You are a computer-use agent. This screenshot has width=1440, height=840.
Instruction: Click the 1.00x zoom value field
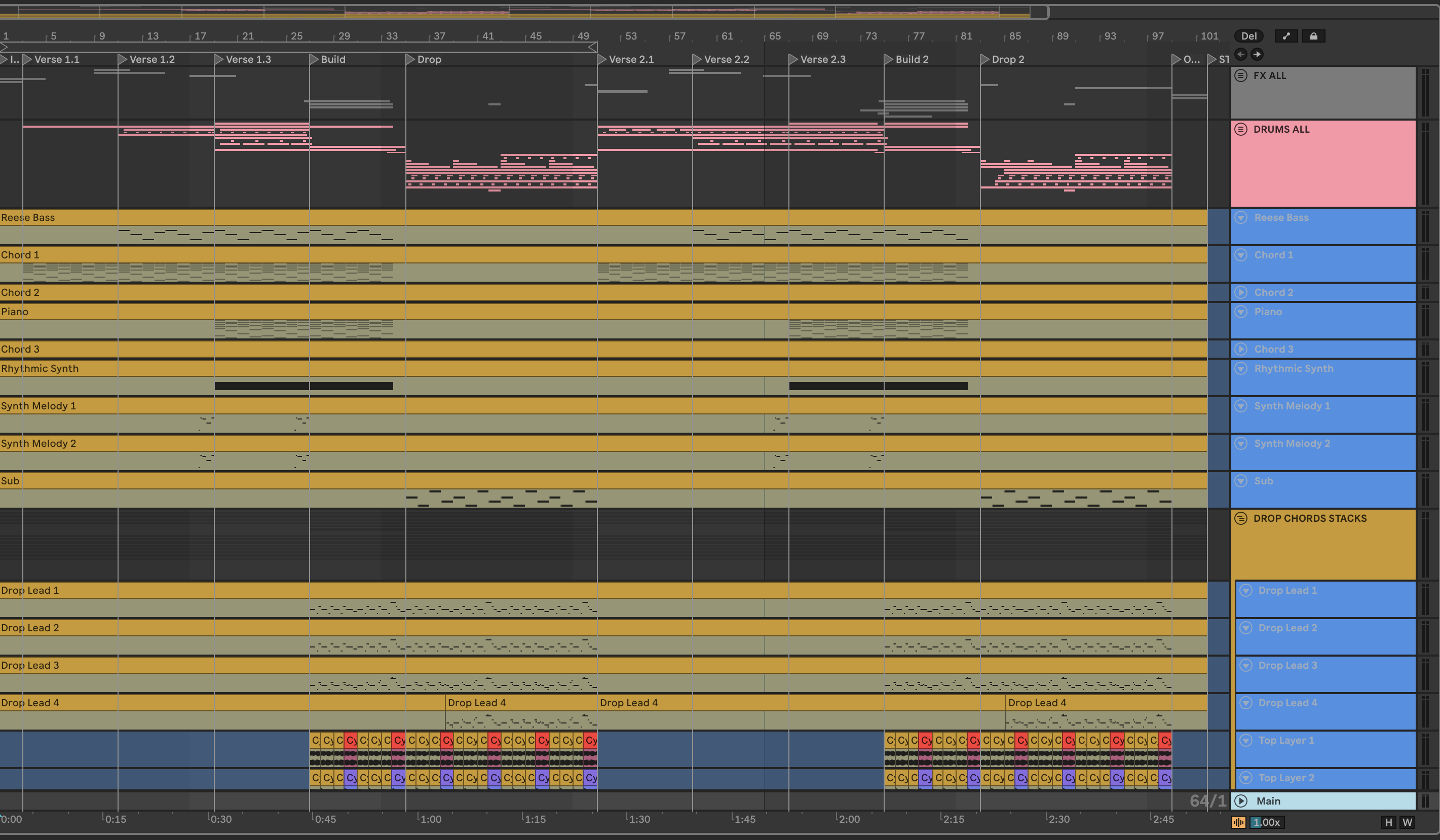(1266, 822)
